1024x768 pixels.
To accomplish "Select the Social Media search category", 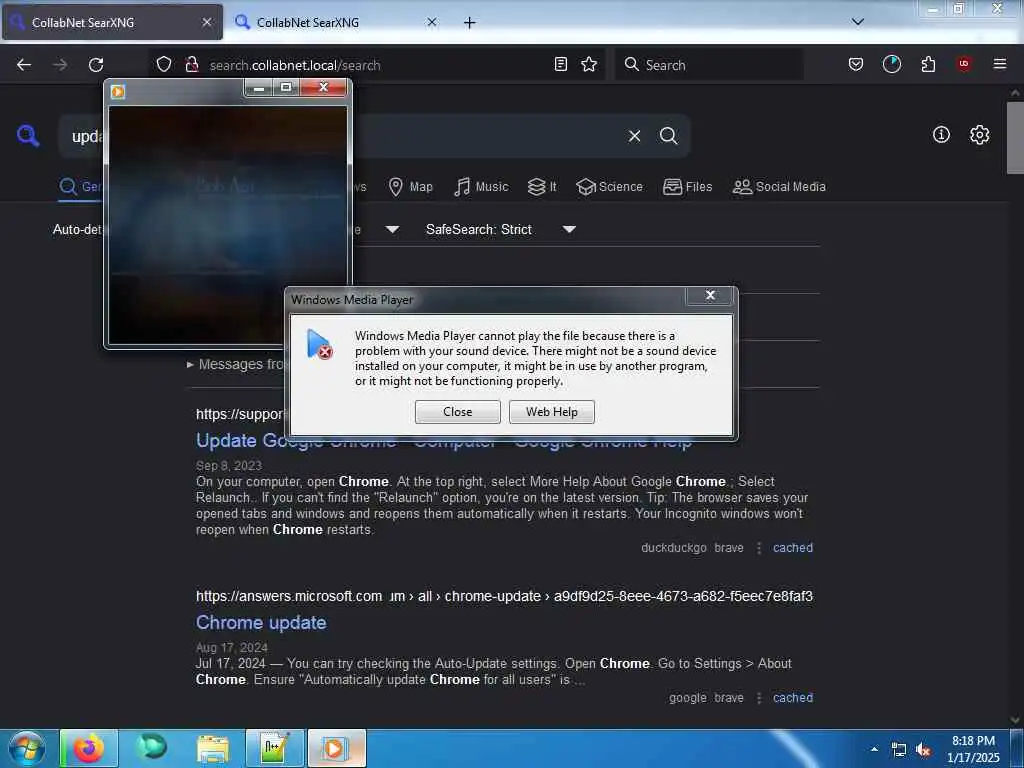I will click(779, 187).
